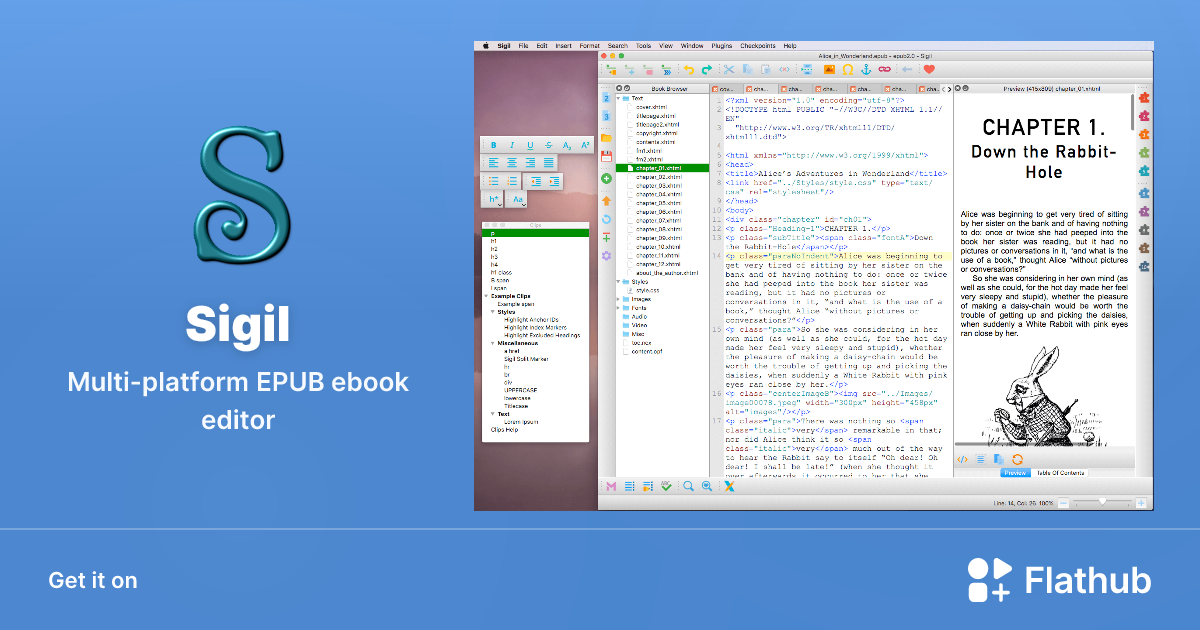1200x630 pixels.
Task: Insert special character with Omega icon
Action: click(847, 69)
